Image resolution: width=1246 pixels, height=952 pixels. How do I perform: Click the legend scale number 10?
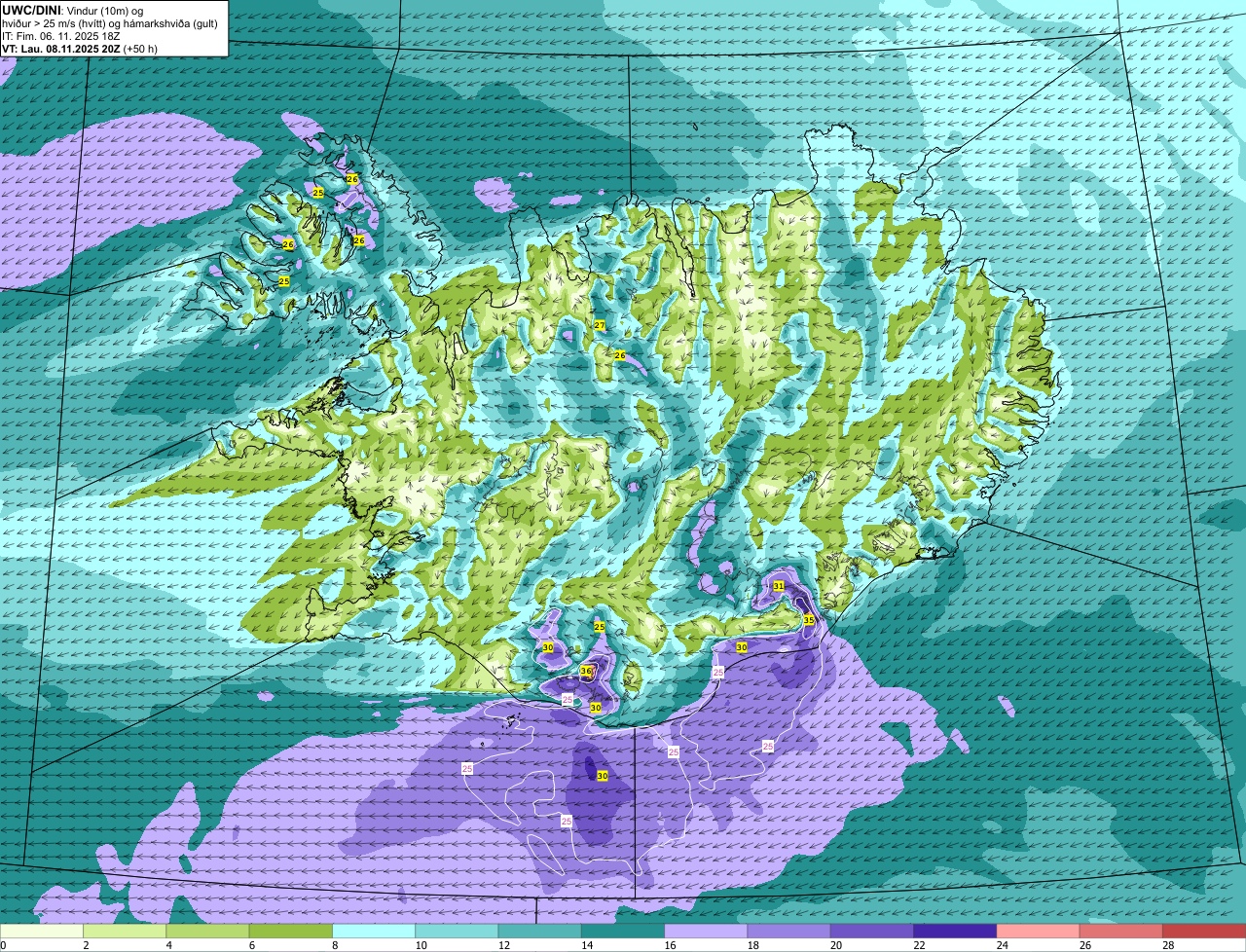(421, 945)
